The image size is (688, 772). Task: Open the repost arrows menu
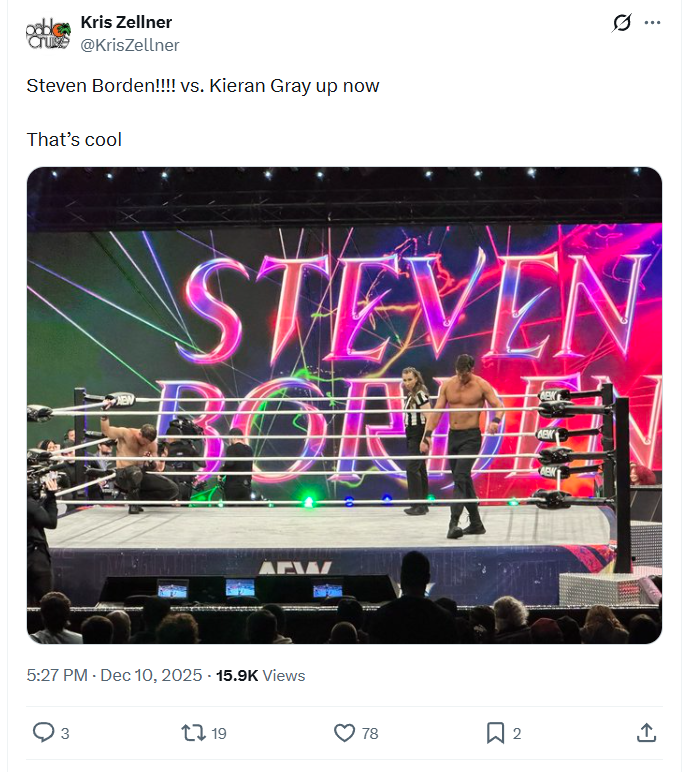tap(193, 733)
